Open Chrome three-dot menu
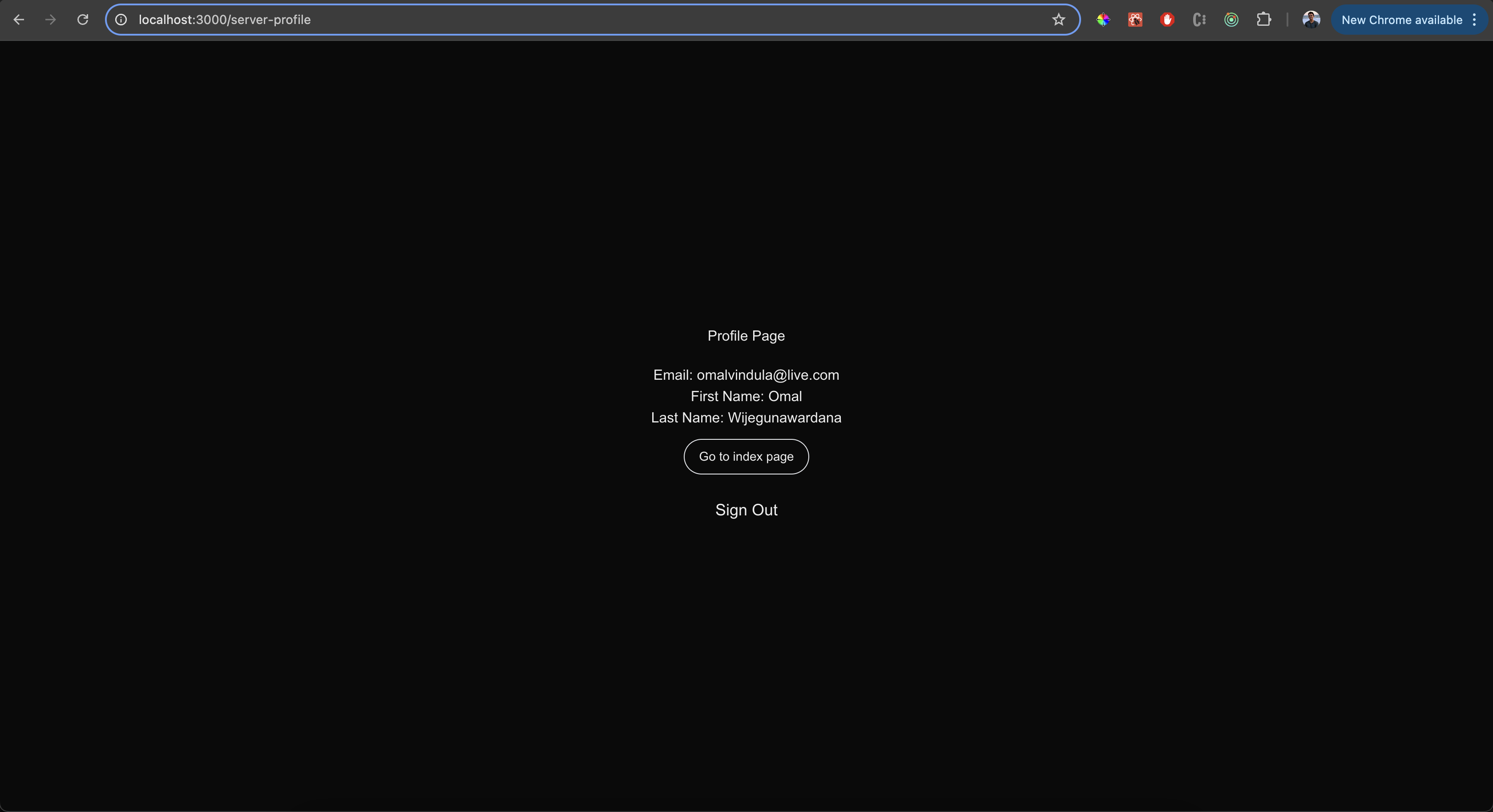Screen dimensions: 1493x812 (1474, 20)
